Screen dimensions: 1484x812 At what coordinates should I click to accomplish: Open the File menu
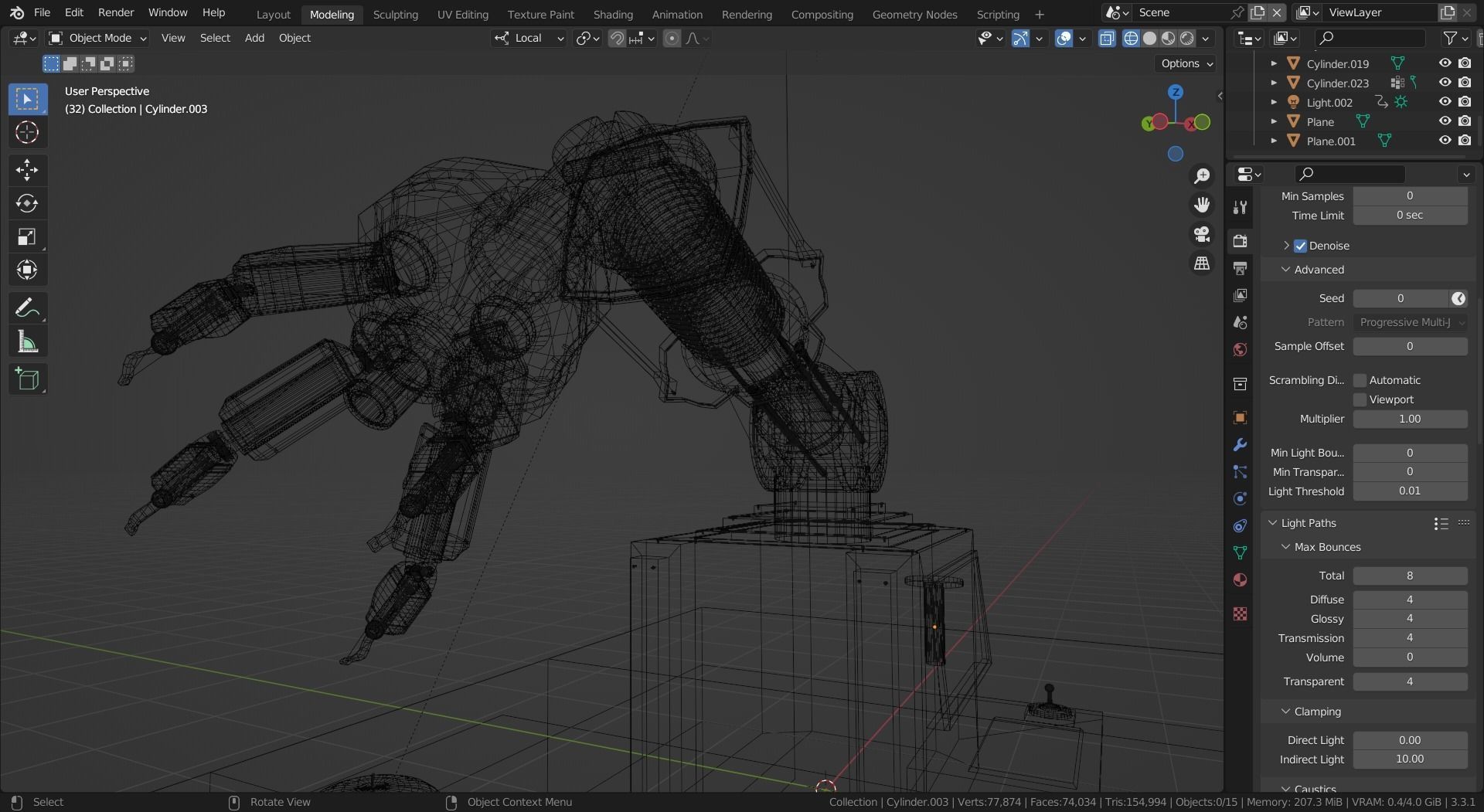point(43,12)
